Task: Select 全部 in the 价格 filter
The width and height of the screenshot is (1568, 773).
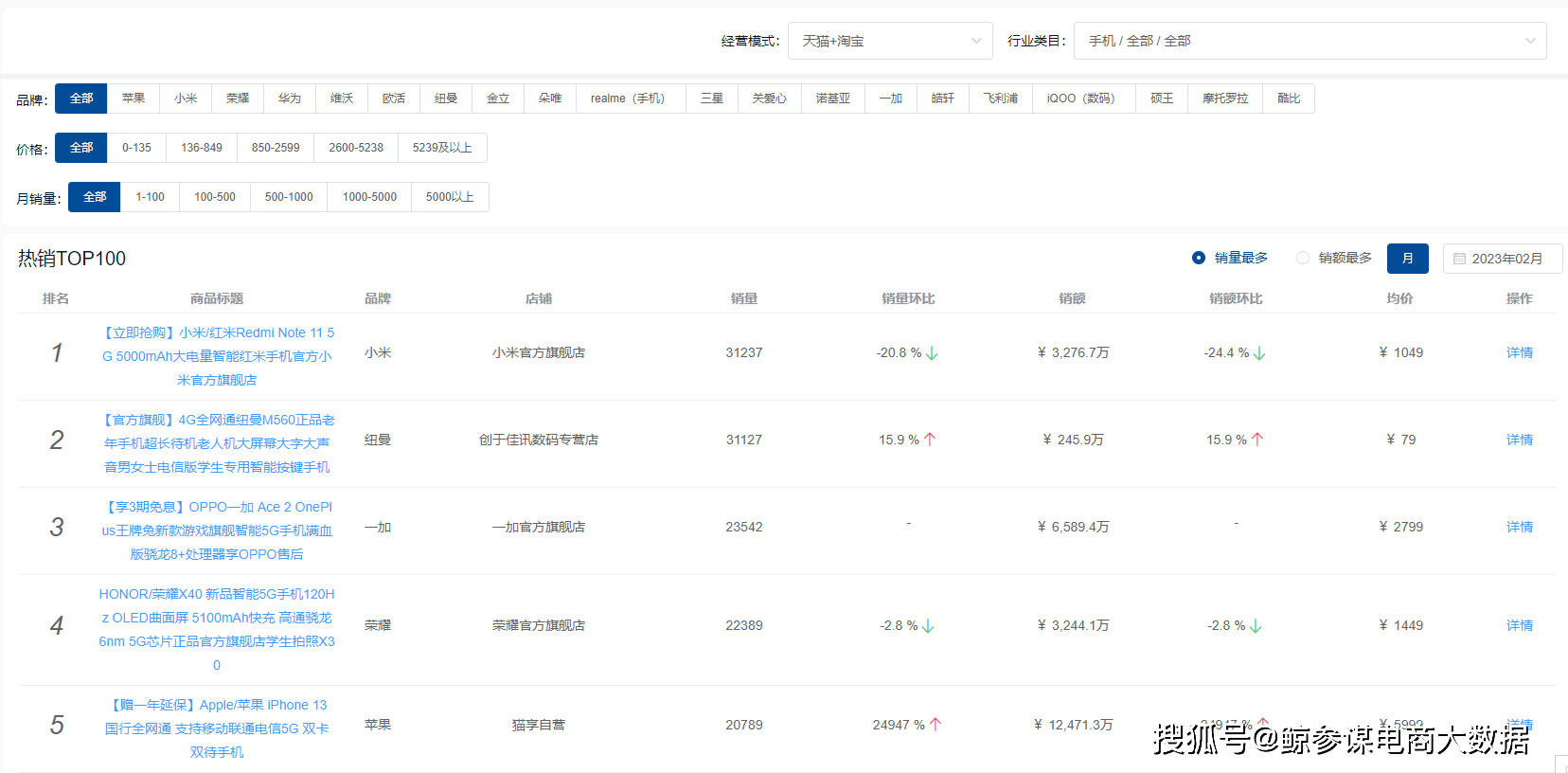Action: coord(81,148)
